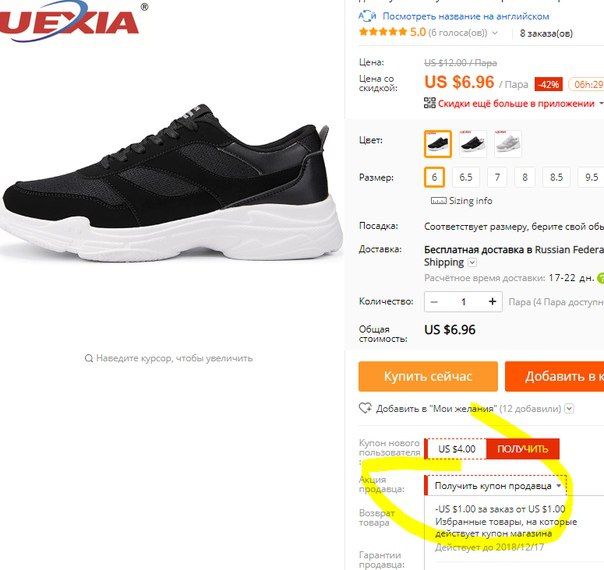This screenshot has height=570, width=604.
Task: Select shoe size 8.5
Action: point(556,177)
